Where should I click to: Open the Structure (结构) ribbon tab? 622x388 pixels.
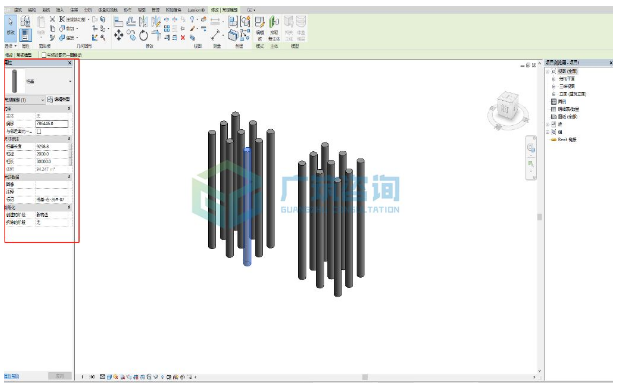click(32, 10)
